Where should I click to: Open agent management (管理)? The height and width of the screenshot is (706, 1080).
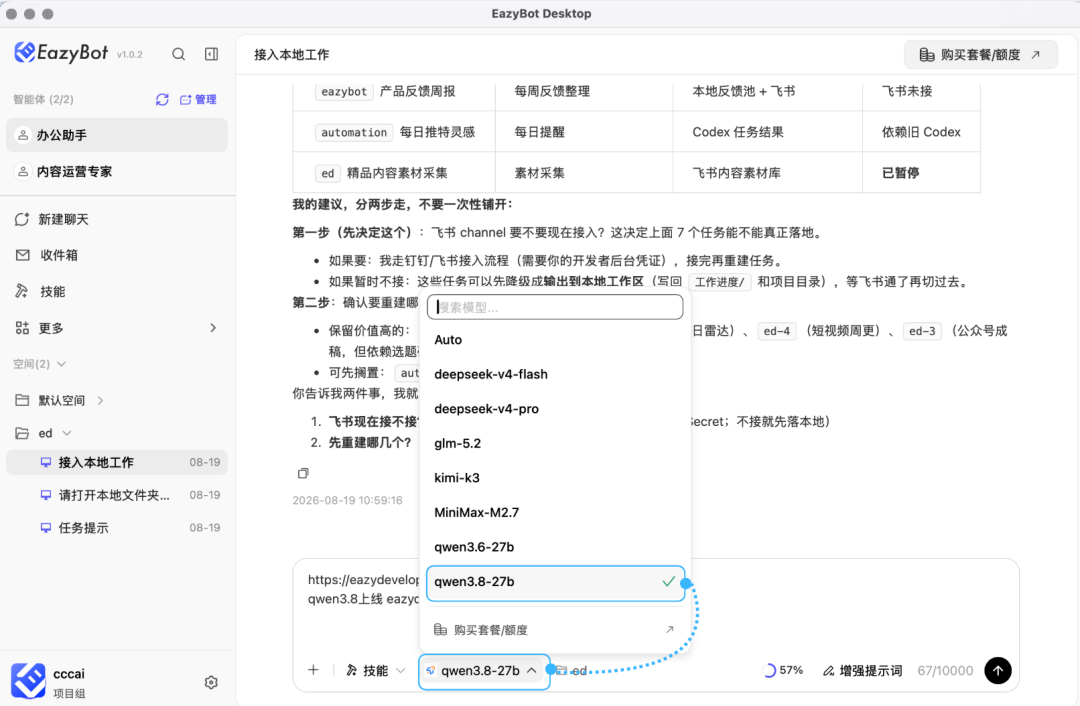click(198, 100)
